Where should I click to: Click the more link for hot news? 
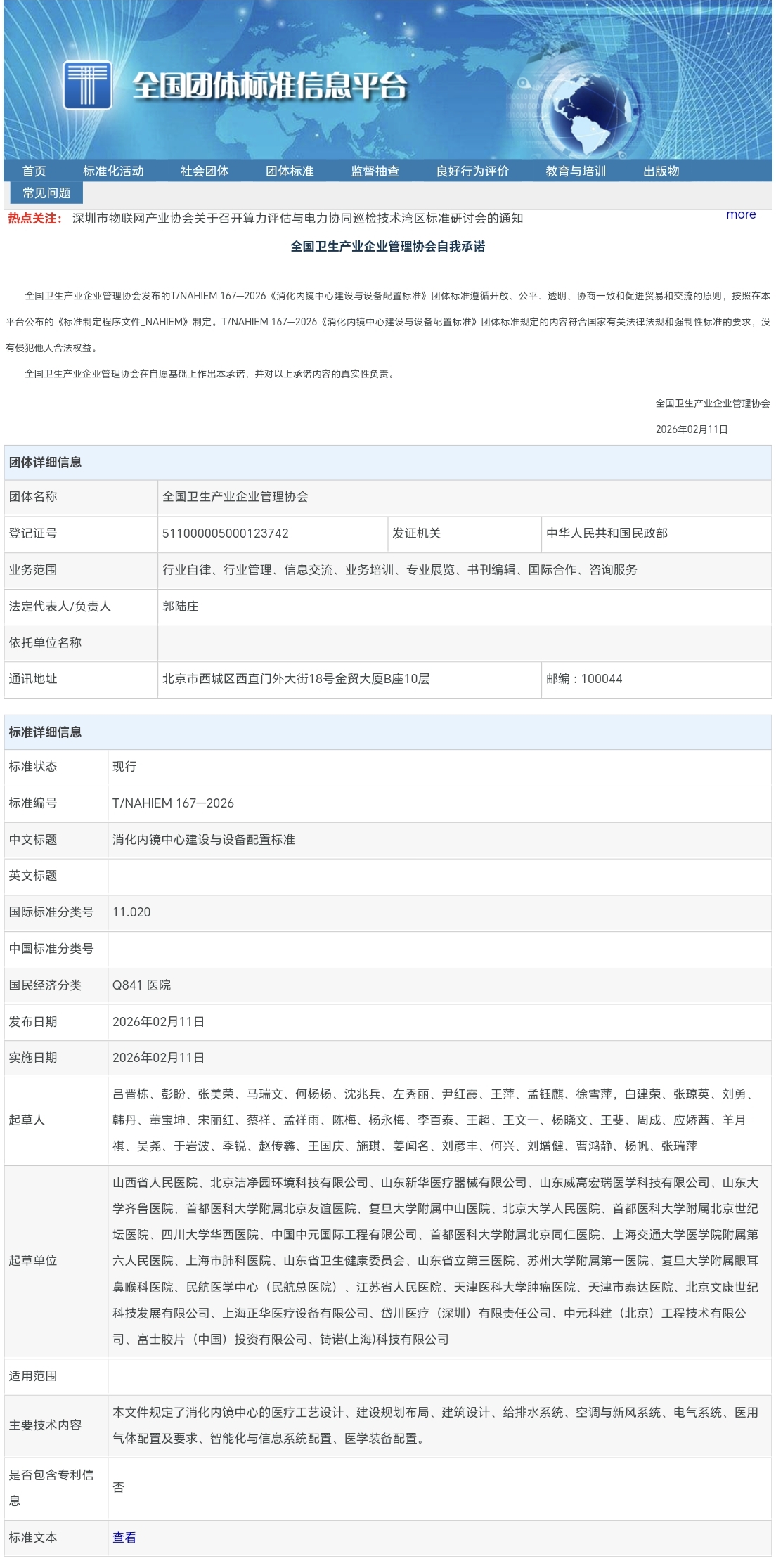pyautogui.click(x=741, y=214)
